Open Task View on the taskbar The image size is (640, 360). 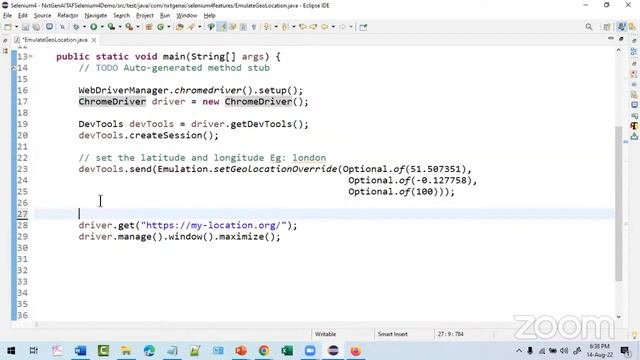(x=34, y=351)
